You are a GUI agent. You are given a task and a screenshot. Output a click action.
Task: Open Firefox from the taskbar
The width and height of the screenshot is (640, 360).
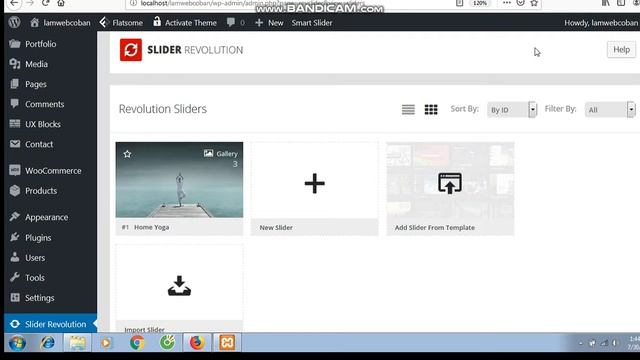pyautogui.click(x=197, y=343)
